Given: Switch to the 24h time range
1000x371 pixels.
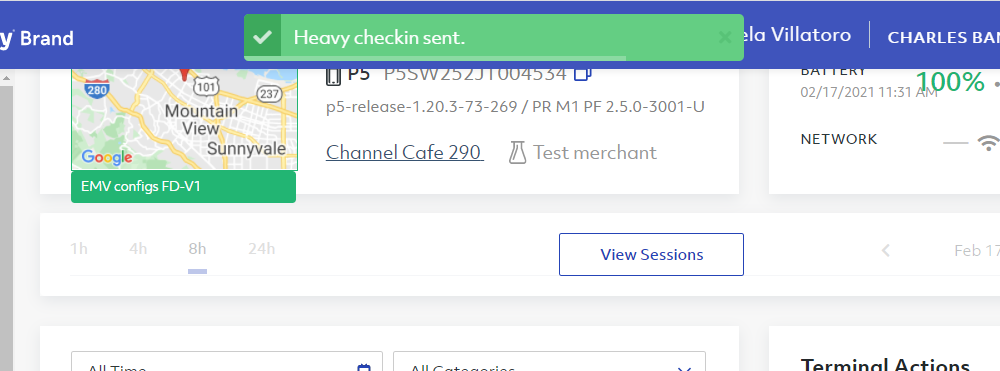Looking at the screenshot, I should pos(261,249).
